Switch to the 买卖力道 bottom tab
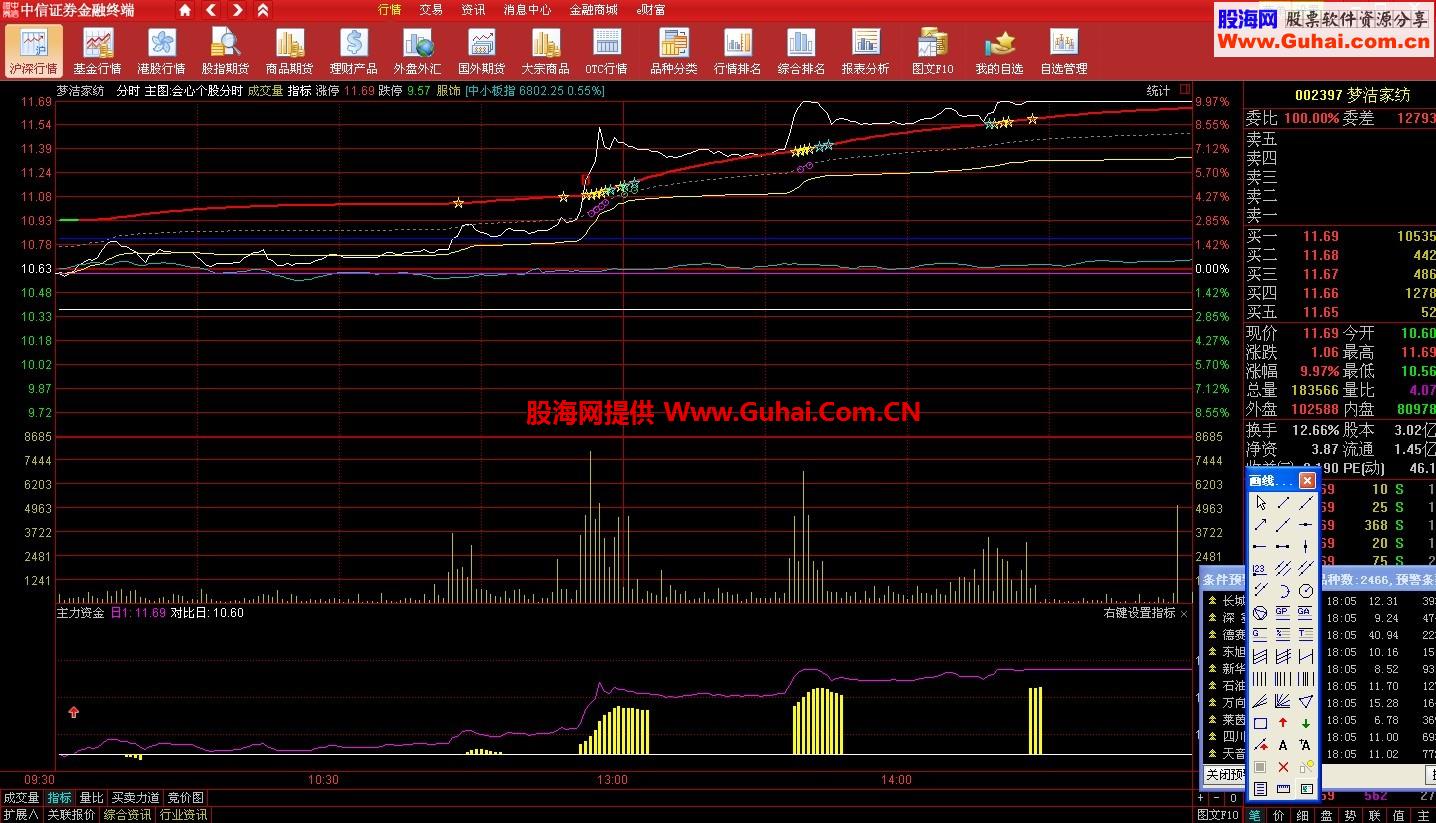The width and height of the screenshot is (1436, 823). coord(135,798)
